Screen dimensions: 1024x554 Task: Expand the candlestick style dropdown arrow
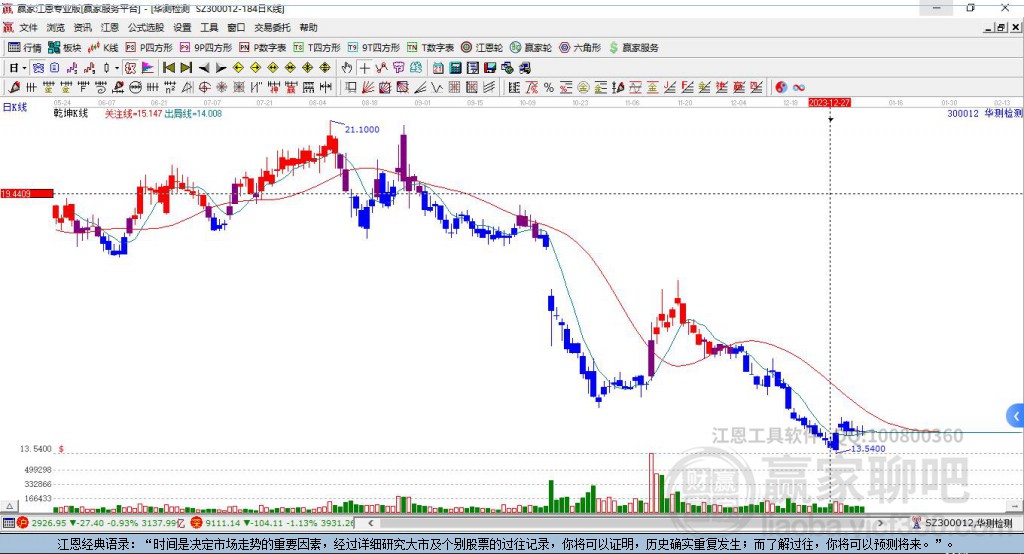coord(117,68)
